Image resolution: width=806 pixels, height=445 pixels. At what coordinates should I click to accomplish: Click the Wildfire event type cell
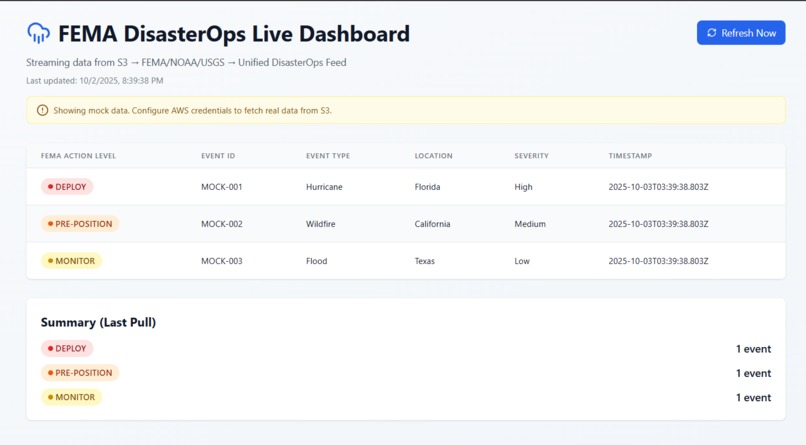click(321, 224)
